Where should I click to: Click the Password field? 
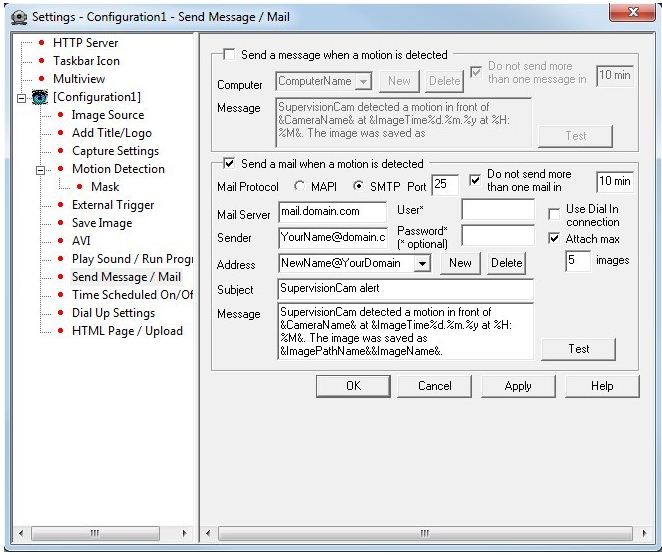point(498,235)
